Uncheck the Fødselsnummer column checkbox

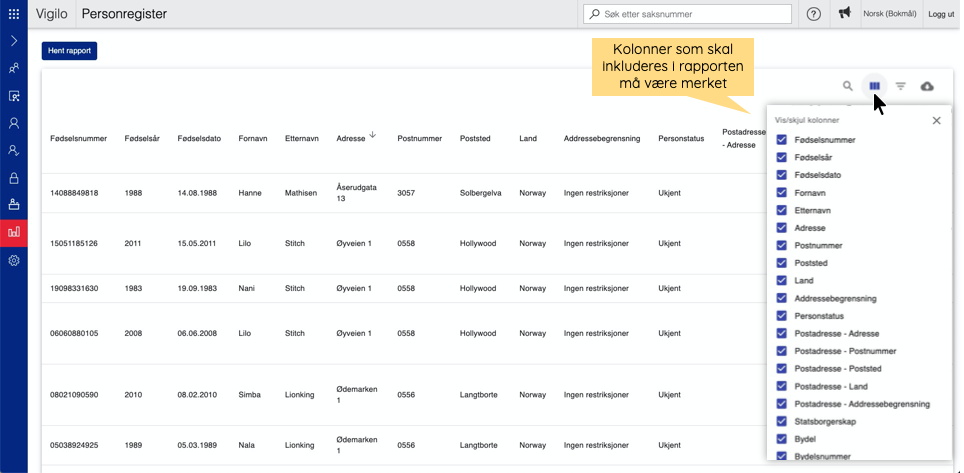782,140
